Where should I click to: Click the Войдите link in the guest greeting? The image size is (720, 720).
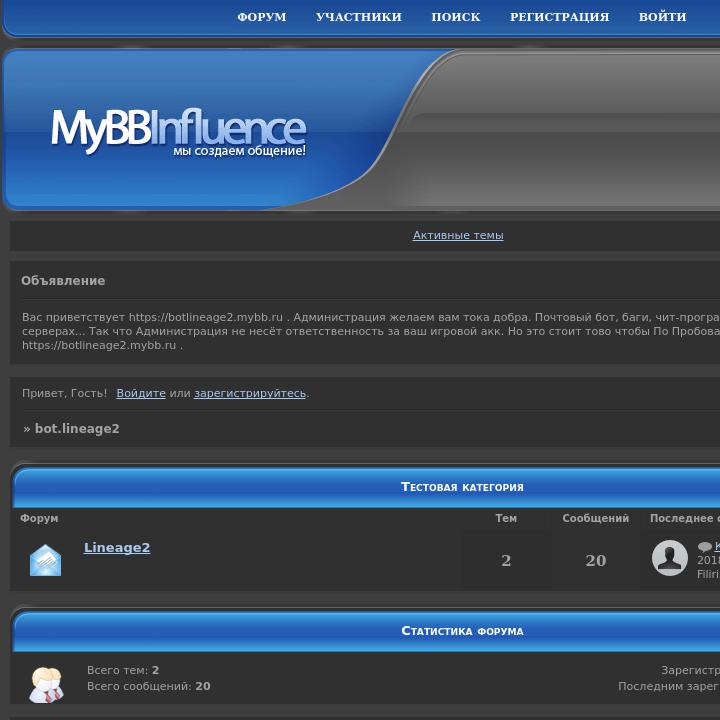click(141, 393)
